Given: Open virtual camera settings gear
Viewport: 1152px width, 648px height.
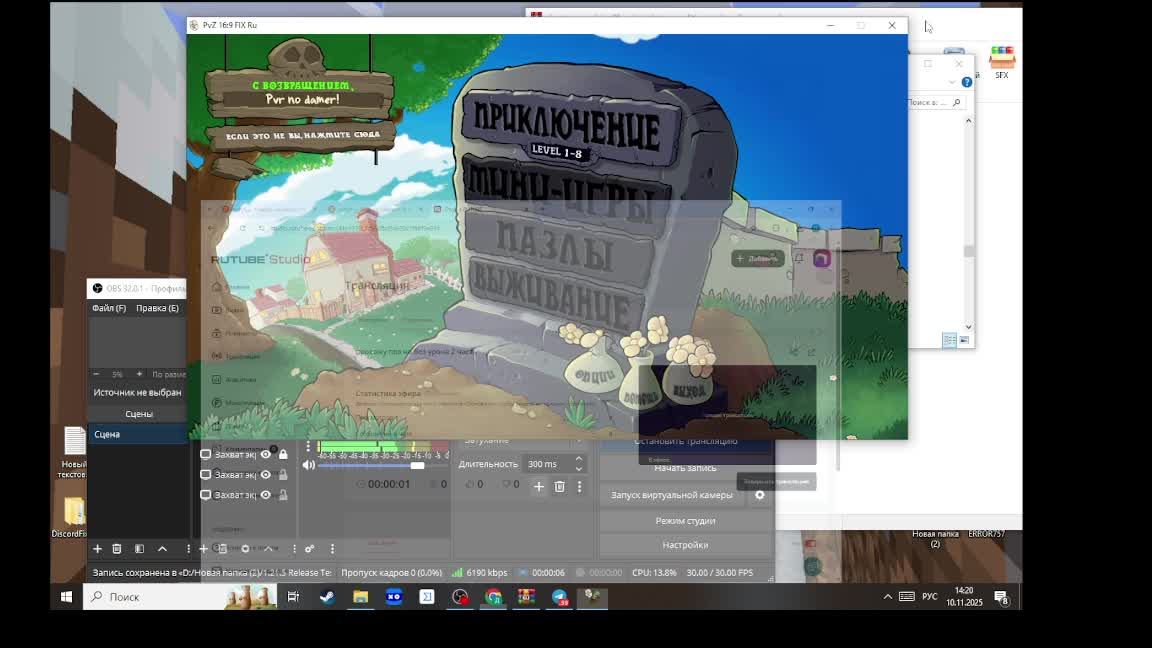Looking at the screenshot, I should coord(760,495).
